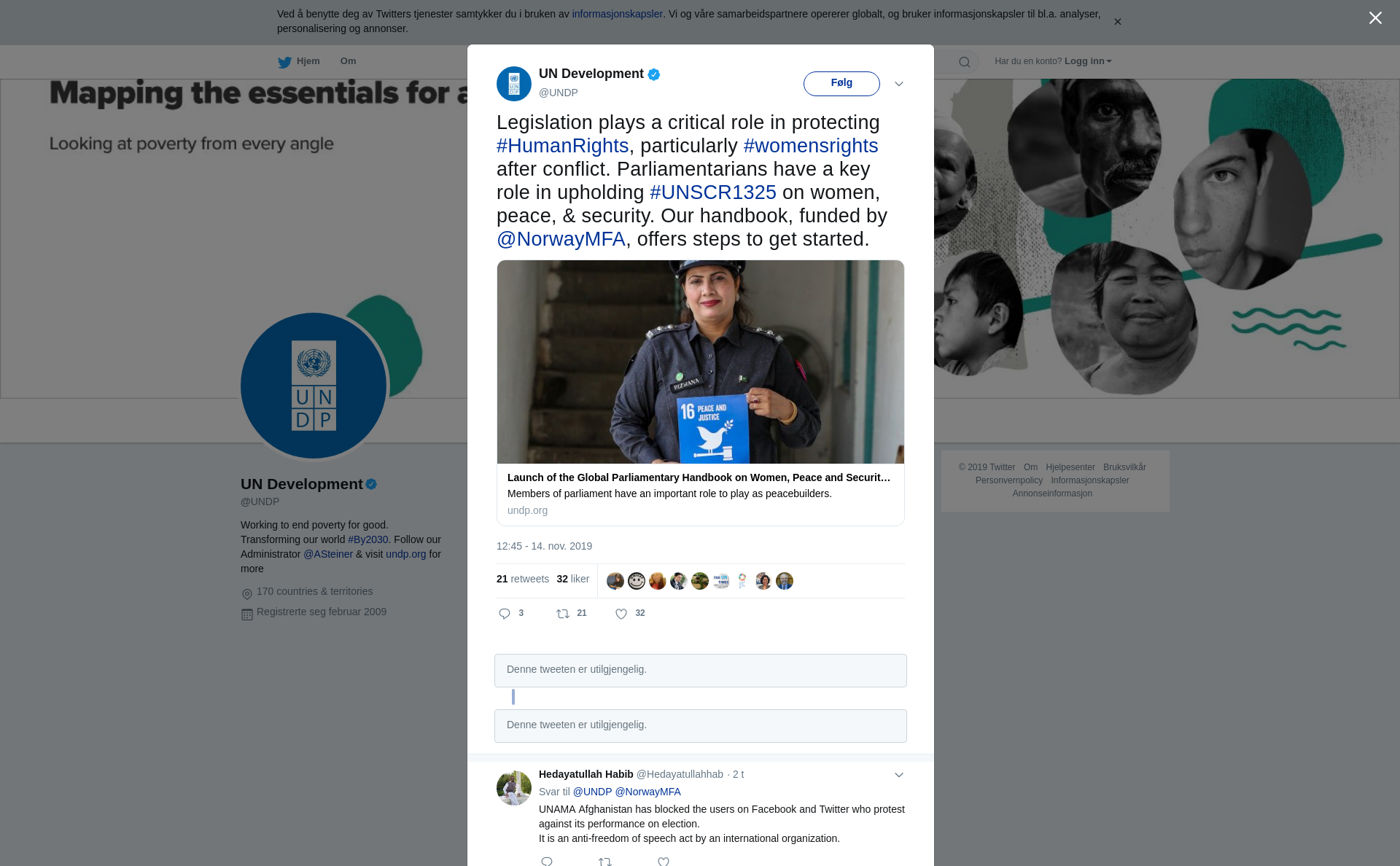
Task: Open the Logg inn dropdown
Action: (1088, 61)
